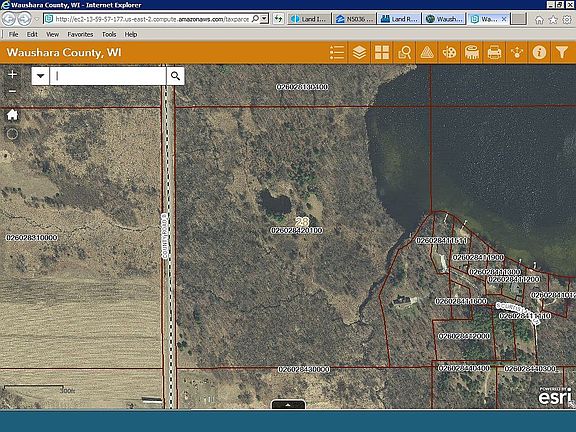Select parcel label 026028440300
Image resolution: width=576 pixels, height=432 pixels.
click(x=530, y=368)
